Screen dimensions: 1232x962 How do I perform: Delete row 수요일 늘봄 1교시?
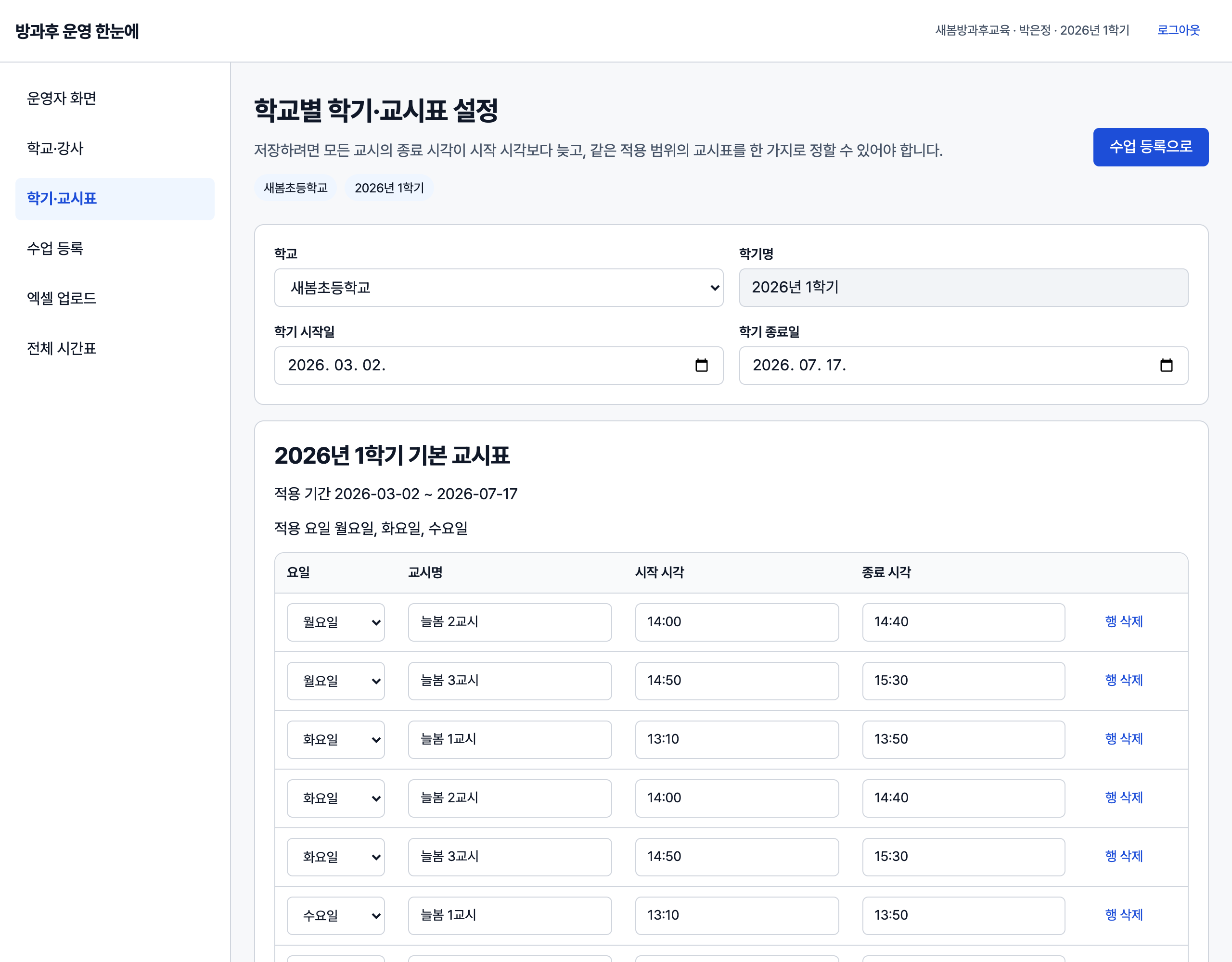[x=1124, y=915]
